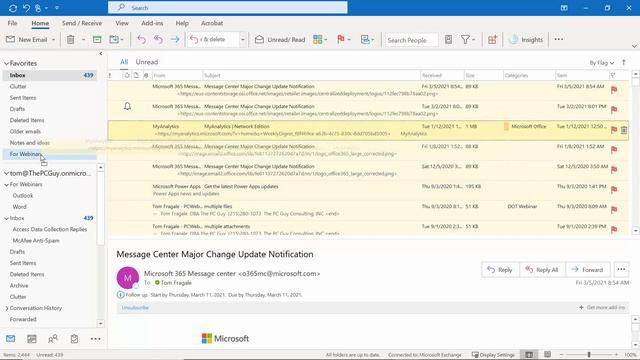This screenshot has height=360, width=640.
Task: Click the Filter Email funnel icon
Action: (x=465, y=40)
